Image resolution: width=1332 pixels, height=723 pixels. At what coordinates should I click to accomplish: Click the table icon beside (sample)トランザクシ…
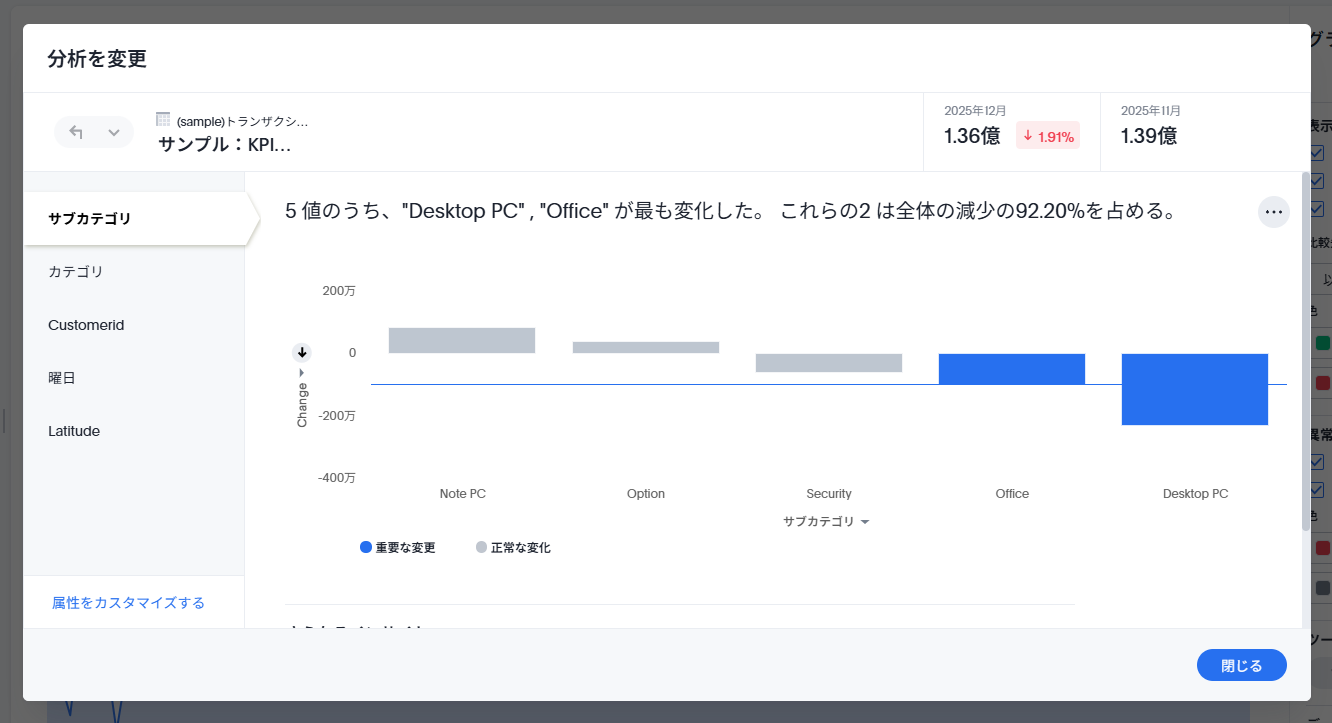(164, 119)
